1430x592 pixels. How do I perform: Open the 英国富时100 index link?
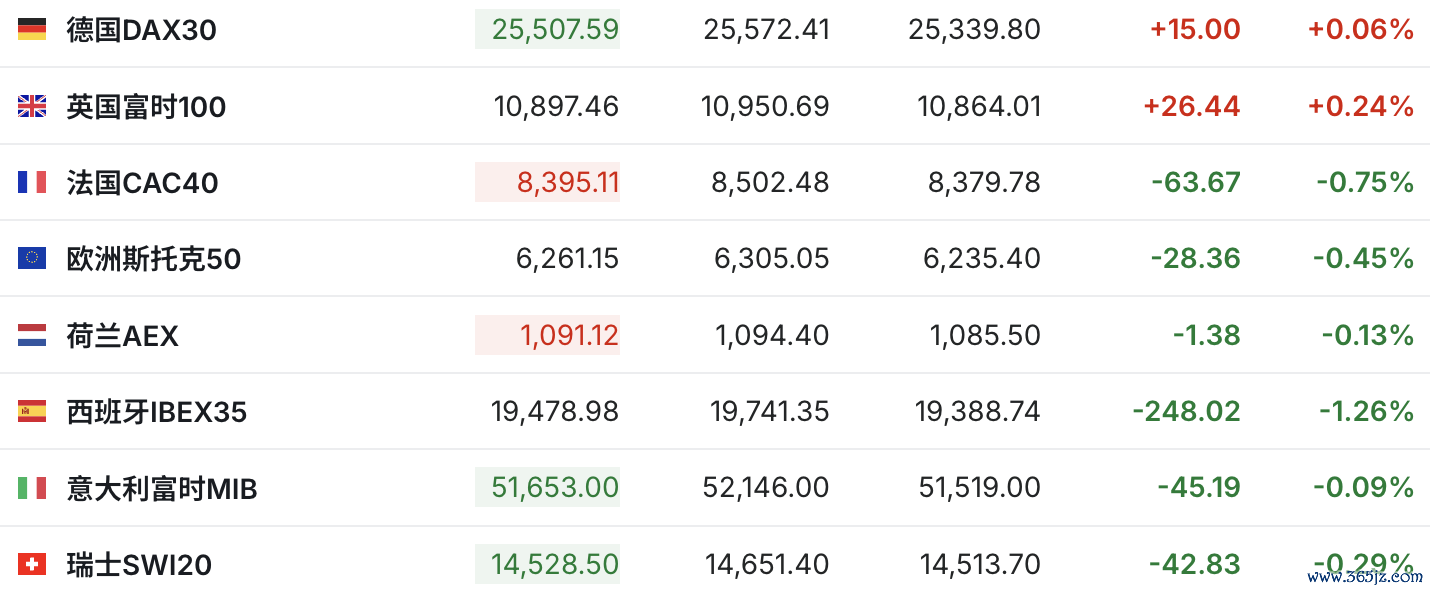tap(146, 106)
